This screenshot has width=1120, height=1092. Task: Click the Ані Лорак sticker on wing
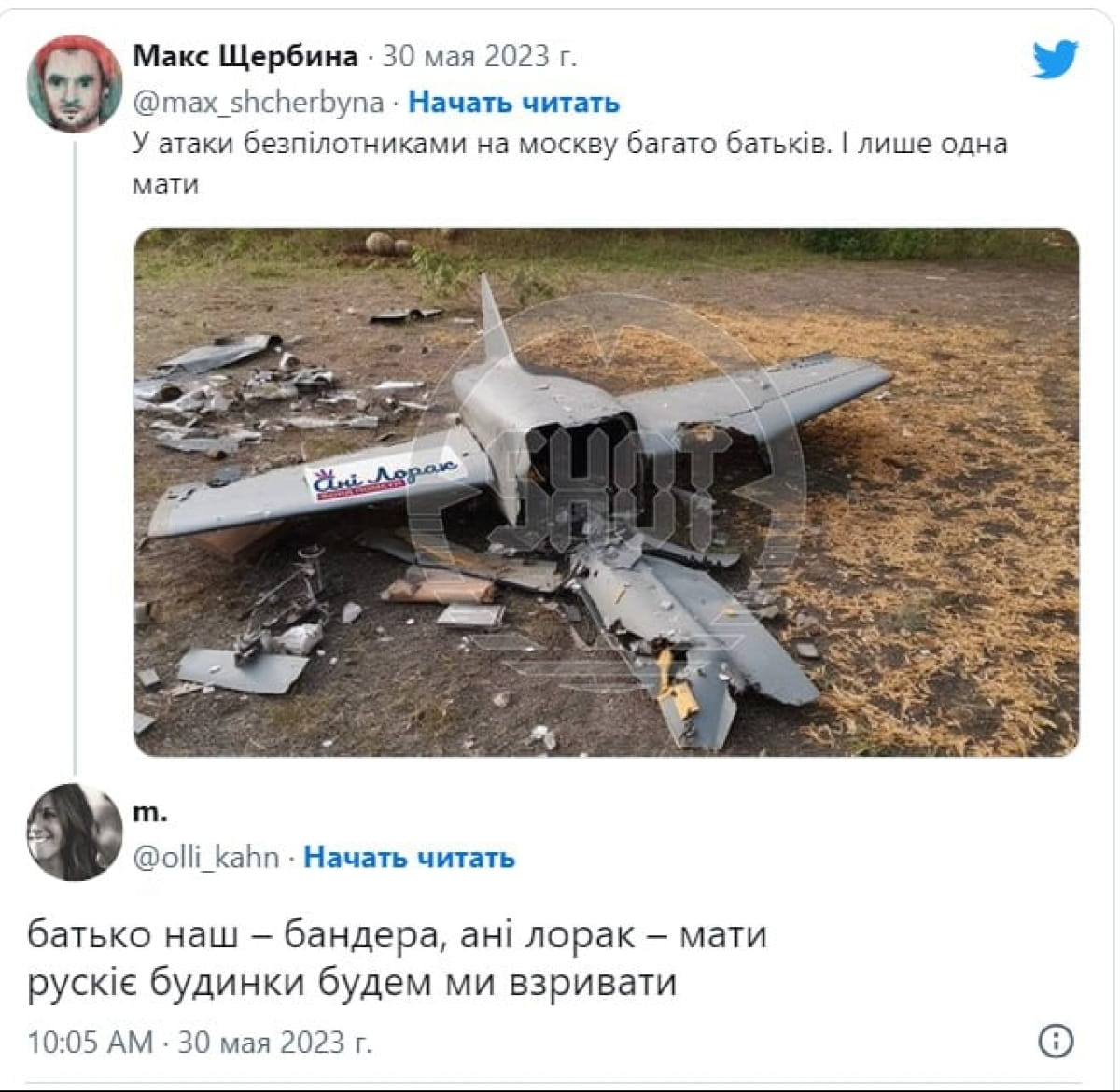(x=385, y=475)
